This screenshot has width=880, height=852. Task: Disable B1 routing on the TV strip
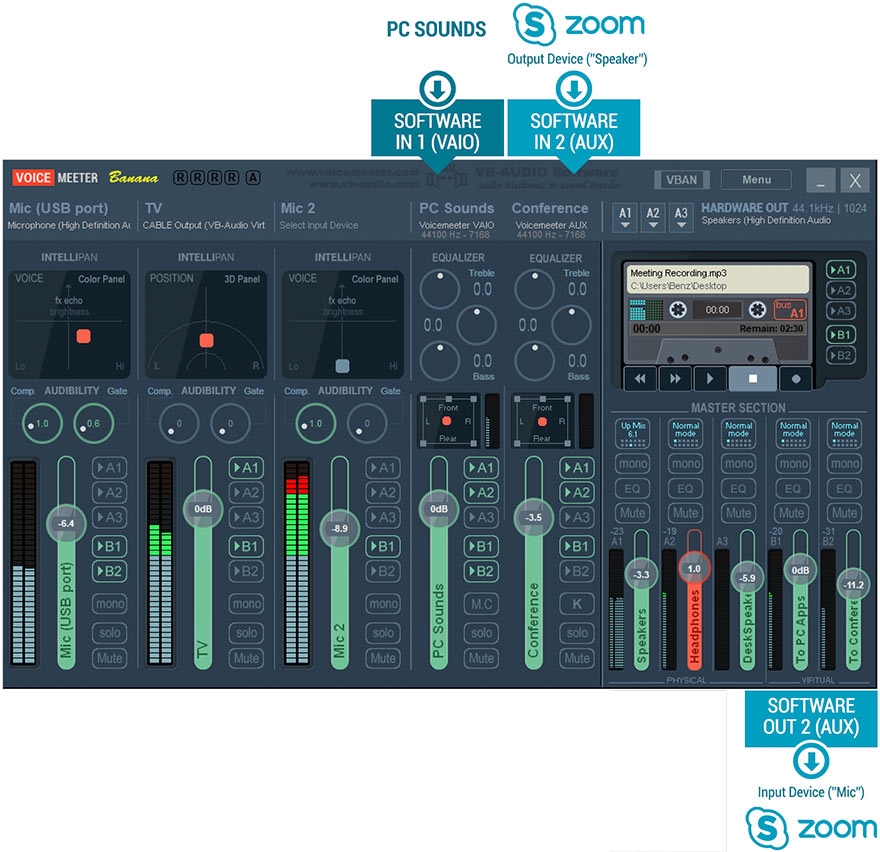click(x=246, y=546)
